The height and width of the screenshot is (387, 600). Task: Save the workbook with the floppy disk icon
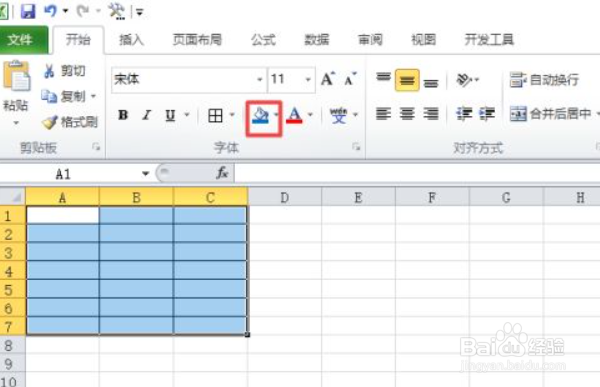pos(28,11)
